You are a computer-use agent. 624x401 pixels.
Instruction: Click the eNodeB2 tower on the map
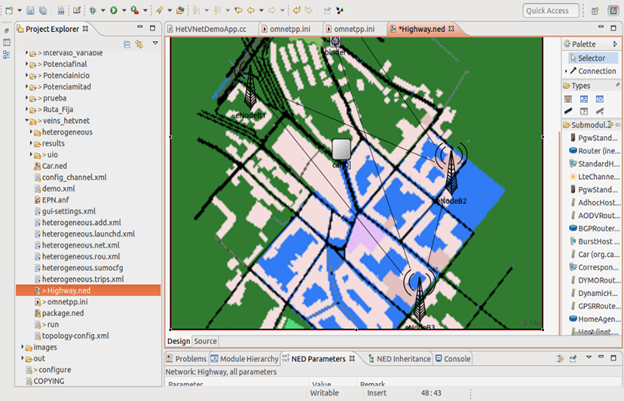pos(451,168)
